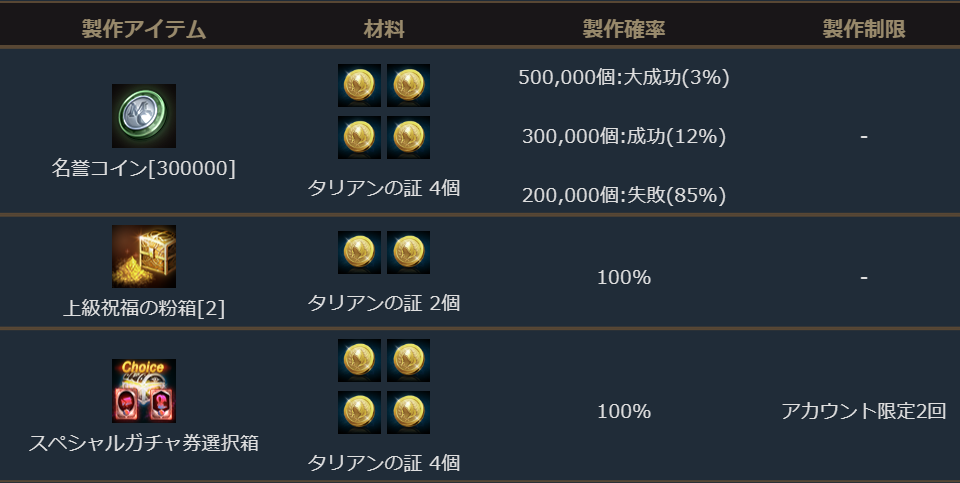The height and width of the screenshot is (483, 960).
Task: Click left gold coin in 上級祝福の粉箱 row
Action: 359,252
